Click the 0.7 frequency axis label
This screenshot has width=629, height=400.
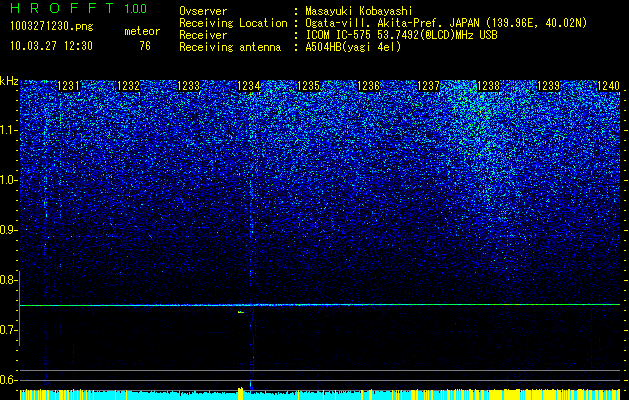click(8, 330)
